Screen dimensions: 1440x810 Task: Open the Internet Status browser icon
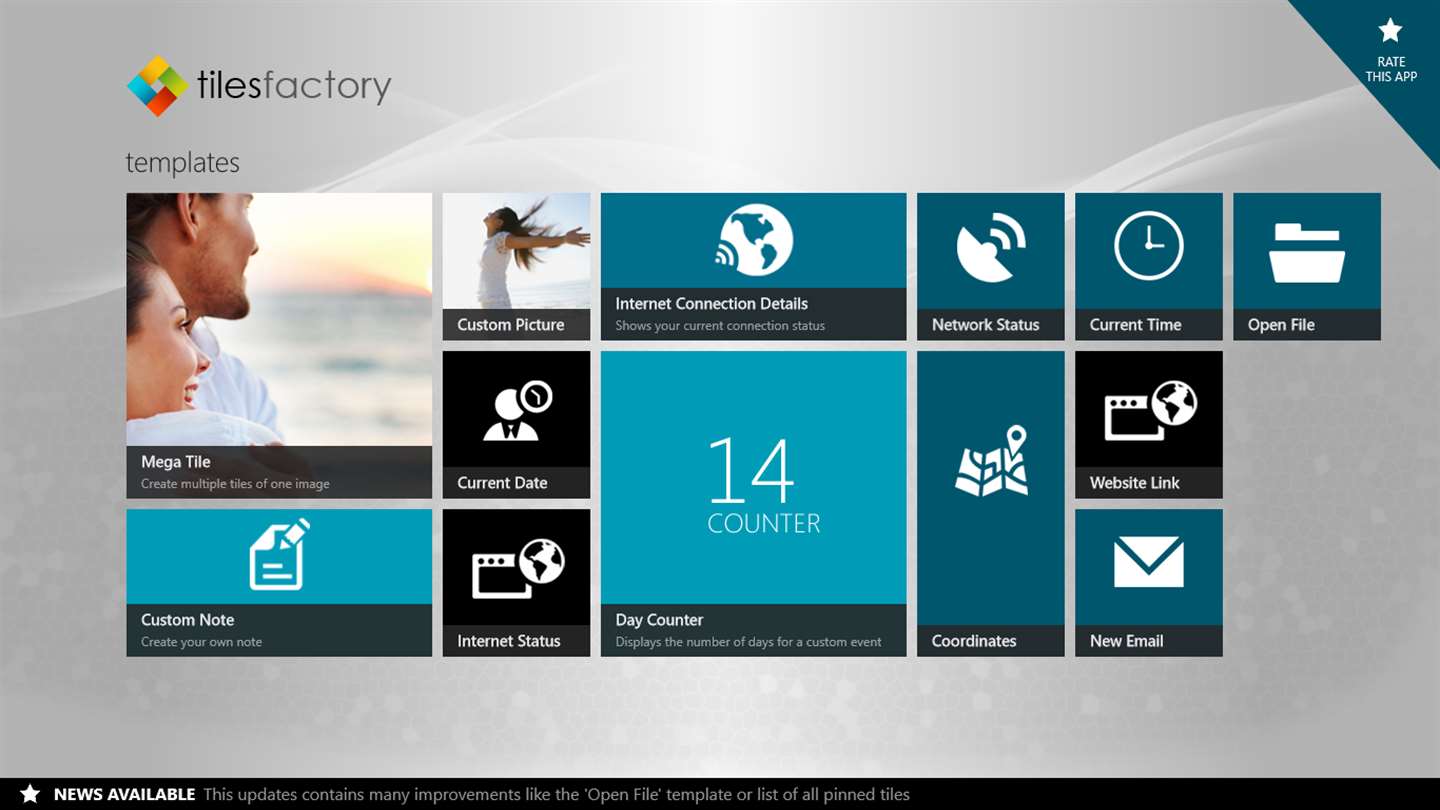click(x=518, y=568)
